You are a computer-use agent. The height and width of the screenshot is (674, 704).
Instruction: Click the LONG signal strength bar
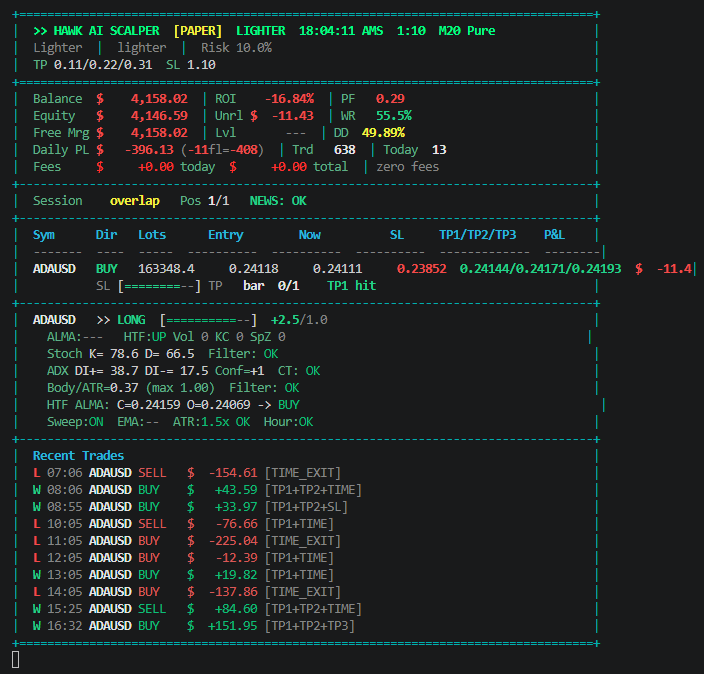click(208, 320)
